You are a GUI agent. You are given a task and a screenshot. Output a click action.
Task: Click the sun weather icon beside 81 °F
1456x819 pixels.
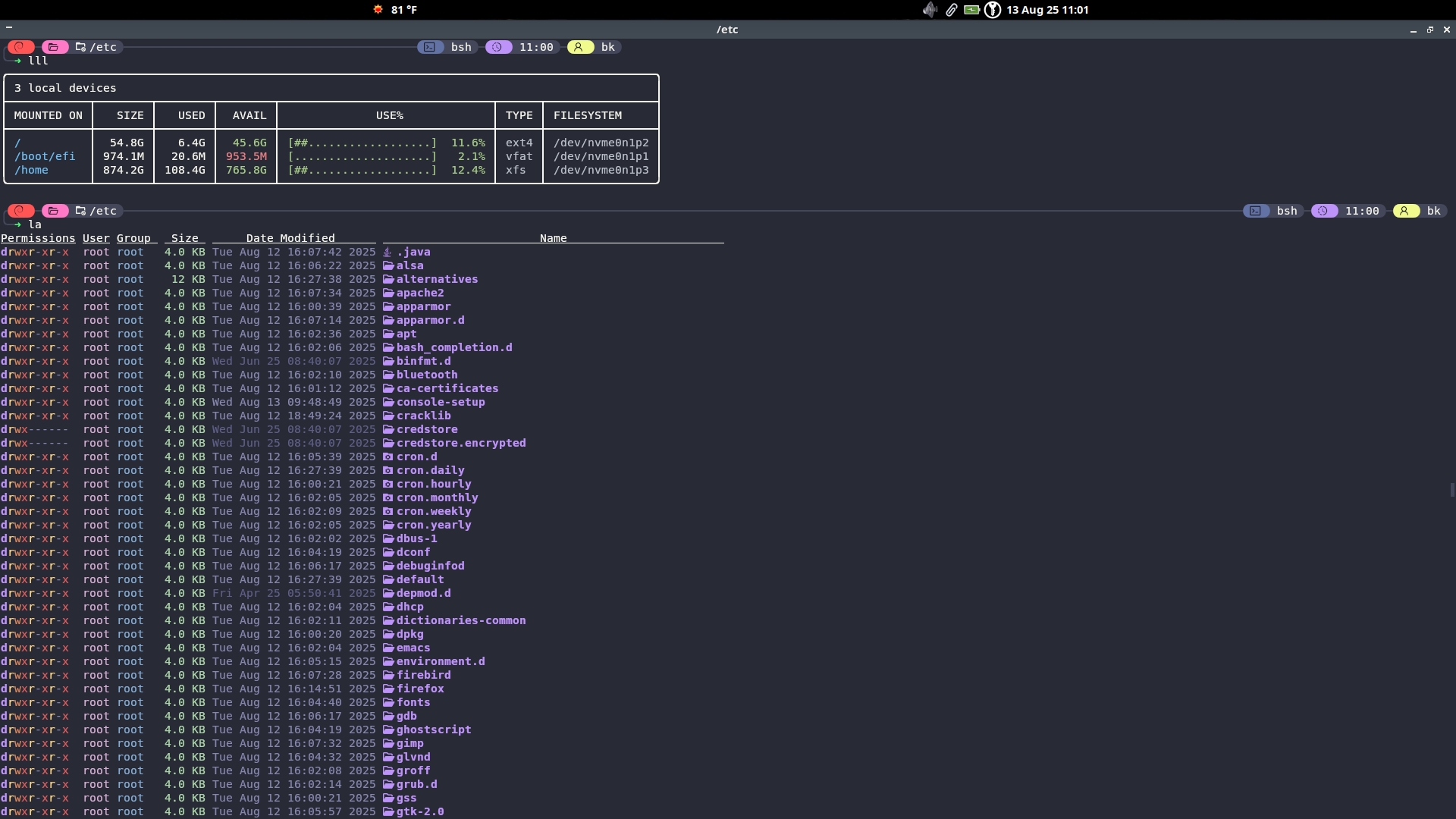(x=378, y=10)
